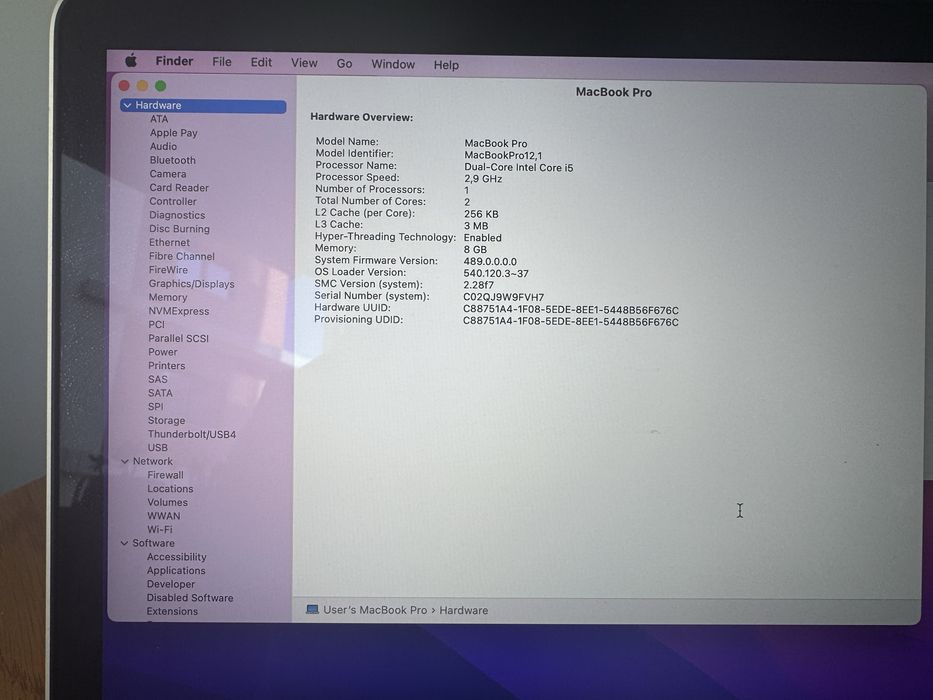Viewport: 933px width, 700px height.
Task: Collapse the Network section chevron
Action: (x=125, y=461)
